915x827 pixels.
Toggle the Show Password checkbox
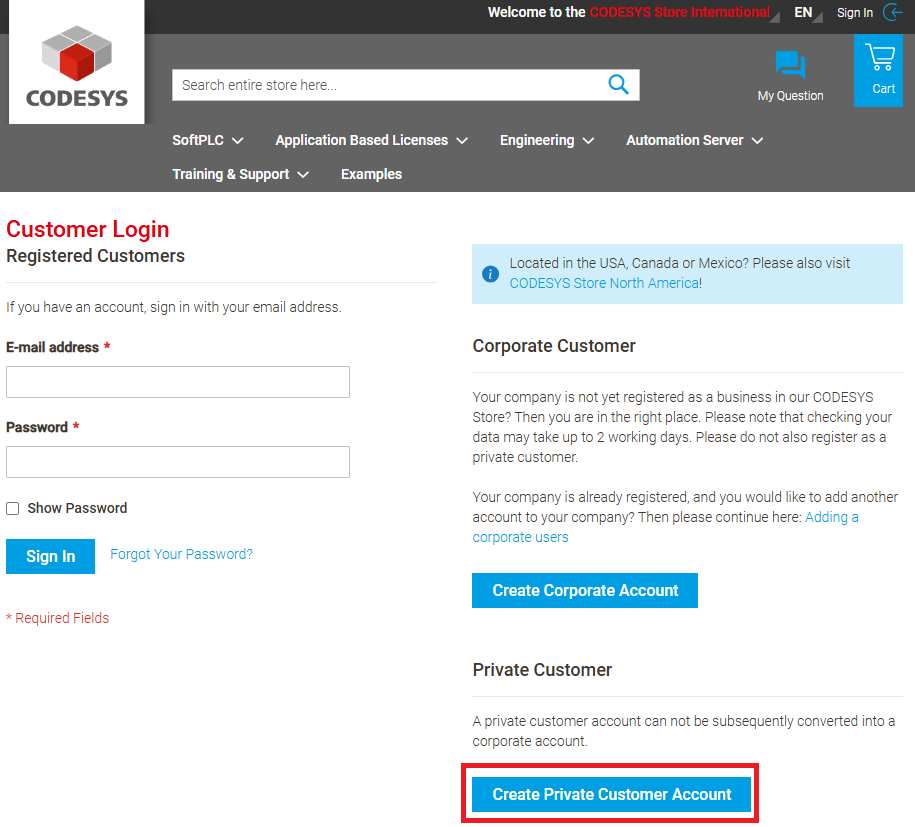point(13,508)
